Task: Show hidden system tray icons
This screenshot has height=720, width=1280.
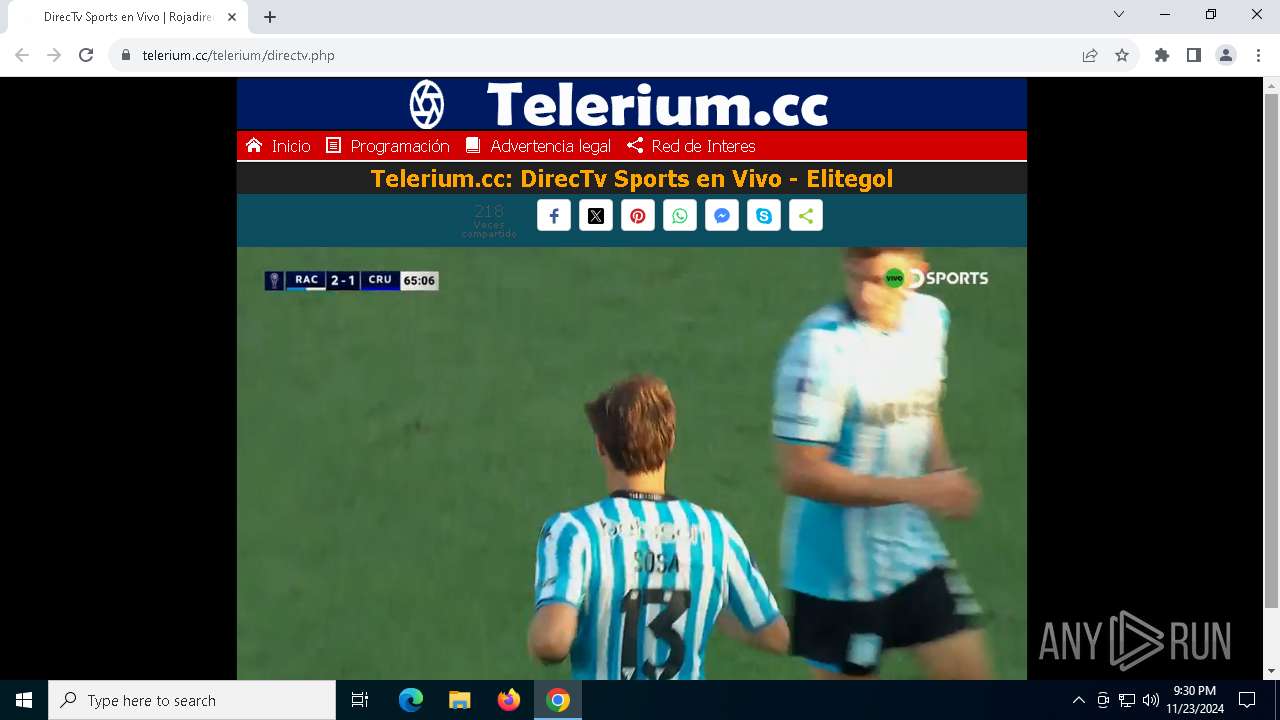Action: click(x=1078, y=700)
